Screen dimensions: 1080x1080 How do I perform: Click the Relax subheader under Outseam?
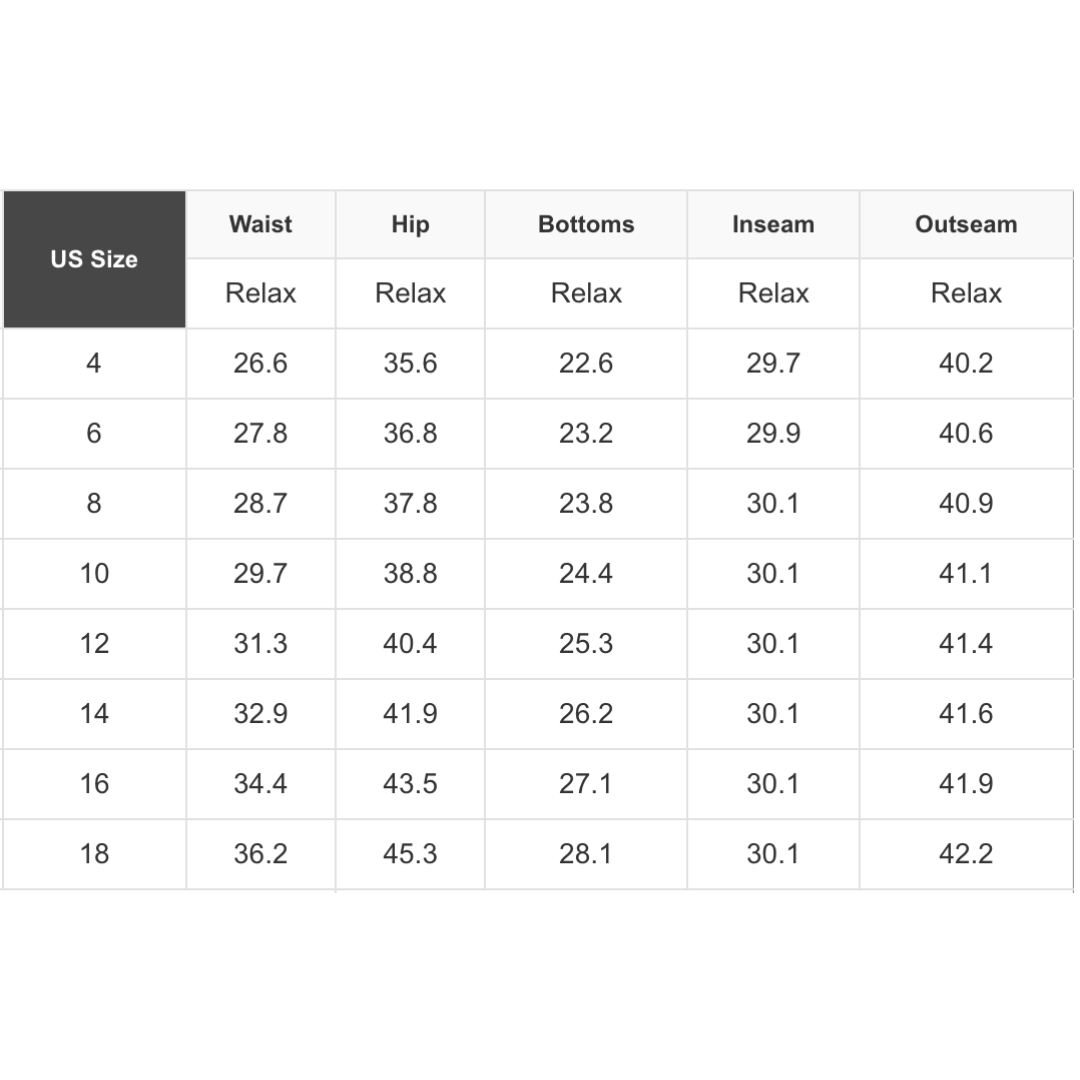pos(966,293)
